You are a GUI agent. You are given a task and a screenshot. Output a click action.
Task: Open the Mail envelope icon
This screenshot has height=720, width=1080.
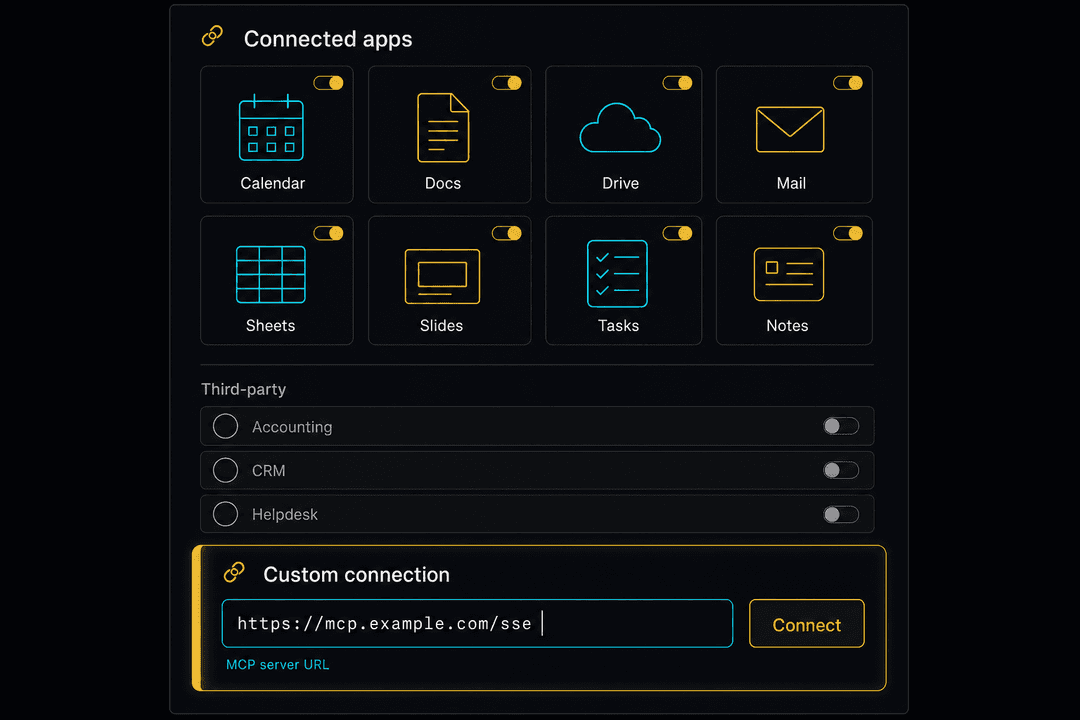coord(790,130)
